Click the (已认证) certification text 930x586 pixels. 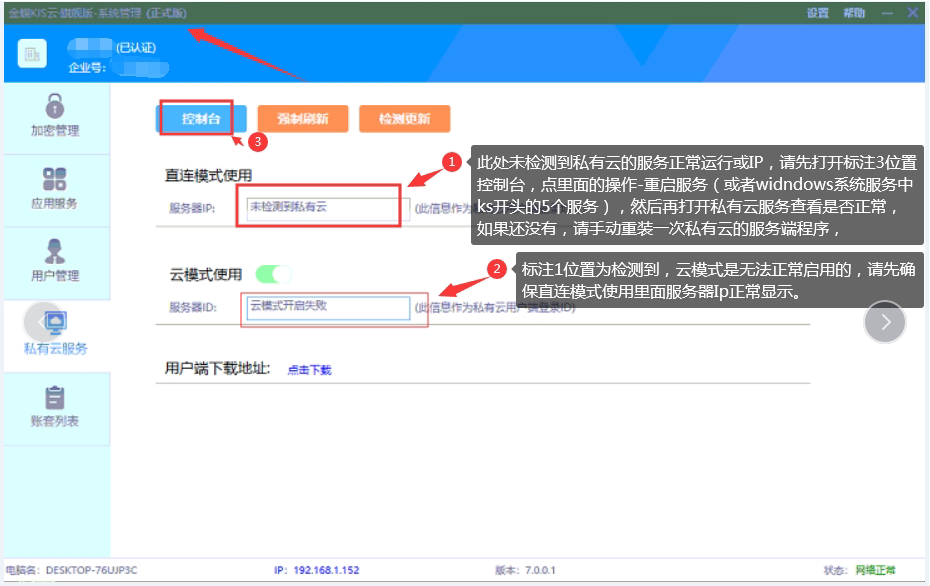[136, 48]
